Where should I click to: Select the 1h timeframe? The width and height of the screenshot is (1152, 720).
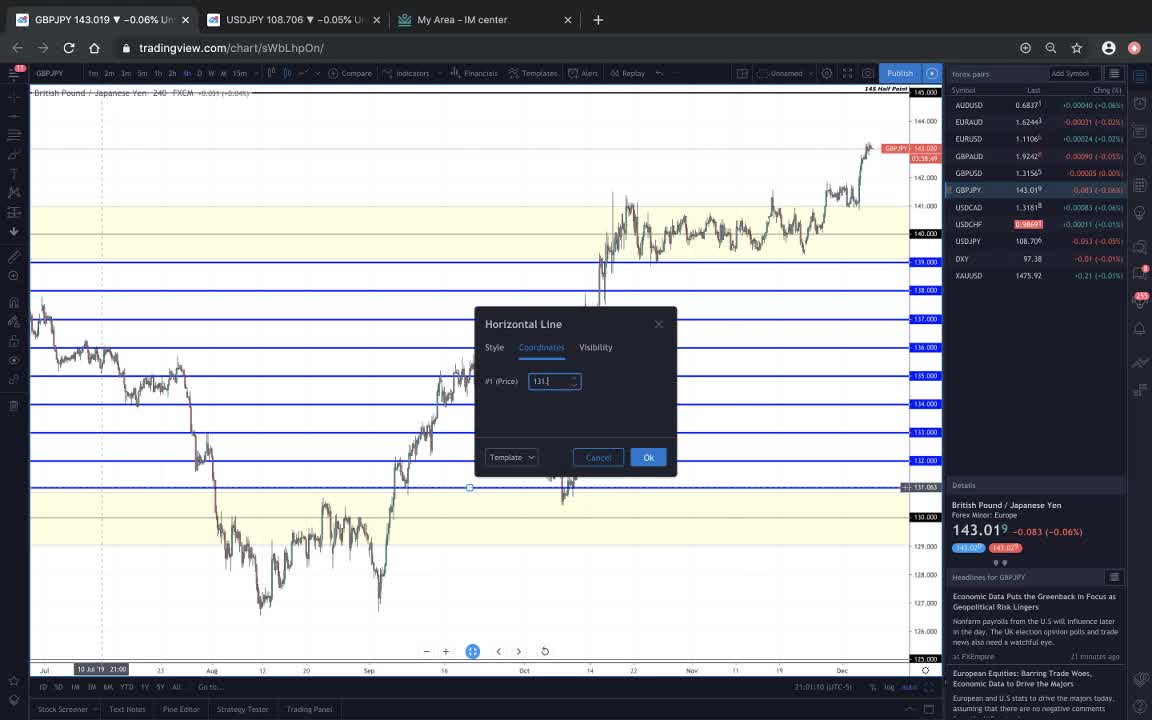pos(157,73)
